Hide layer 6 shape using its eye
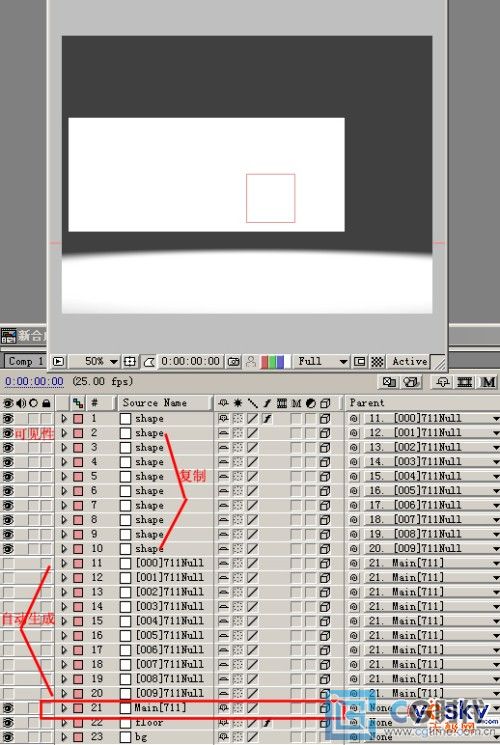The image size is (500, 745). pyautogui.click(x=8, y=491)
